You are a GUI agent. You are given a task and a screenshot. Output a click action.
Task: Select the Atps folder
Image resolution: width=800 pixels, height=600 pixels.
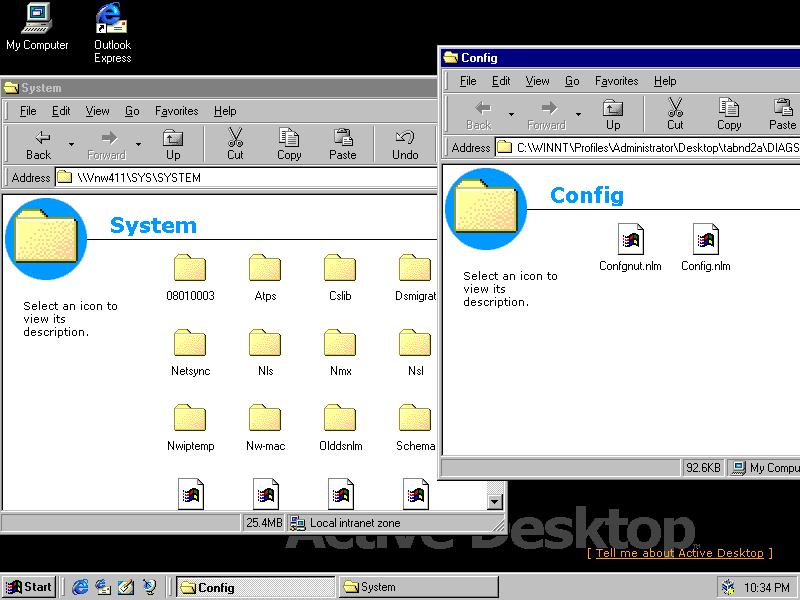tap(265, 278)
